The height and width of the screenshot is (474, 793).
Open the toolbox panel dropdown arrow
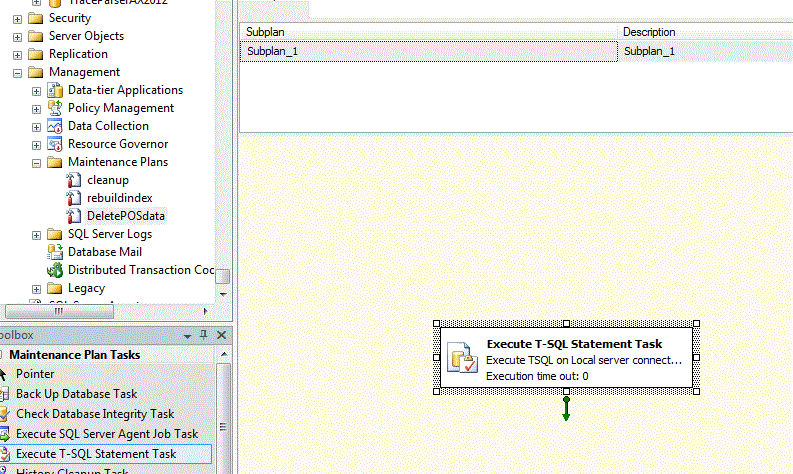point(187,335)
